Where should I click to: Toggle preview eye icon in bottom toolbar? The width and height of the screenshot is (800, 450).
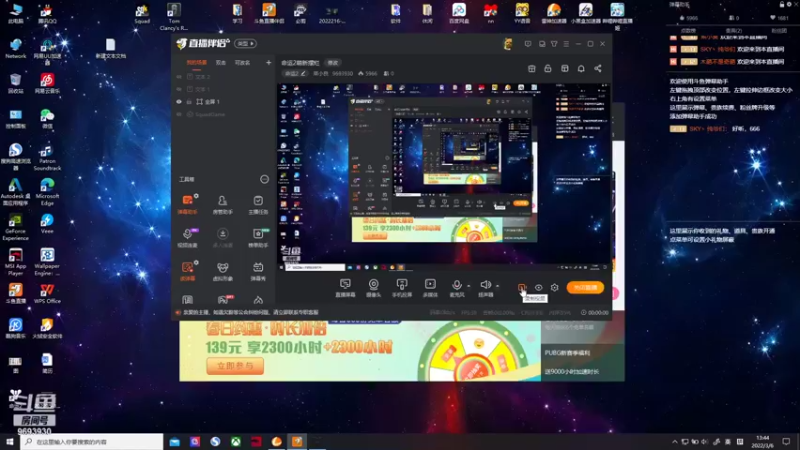click(x=538, y=287)
